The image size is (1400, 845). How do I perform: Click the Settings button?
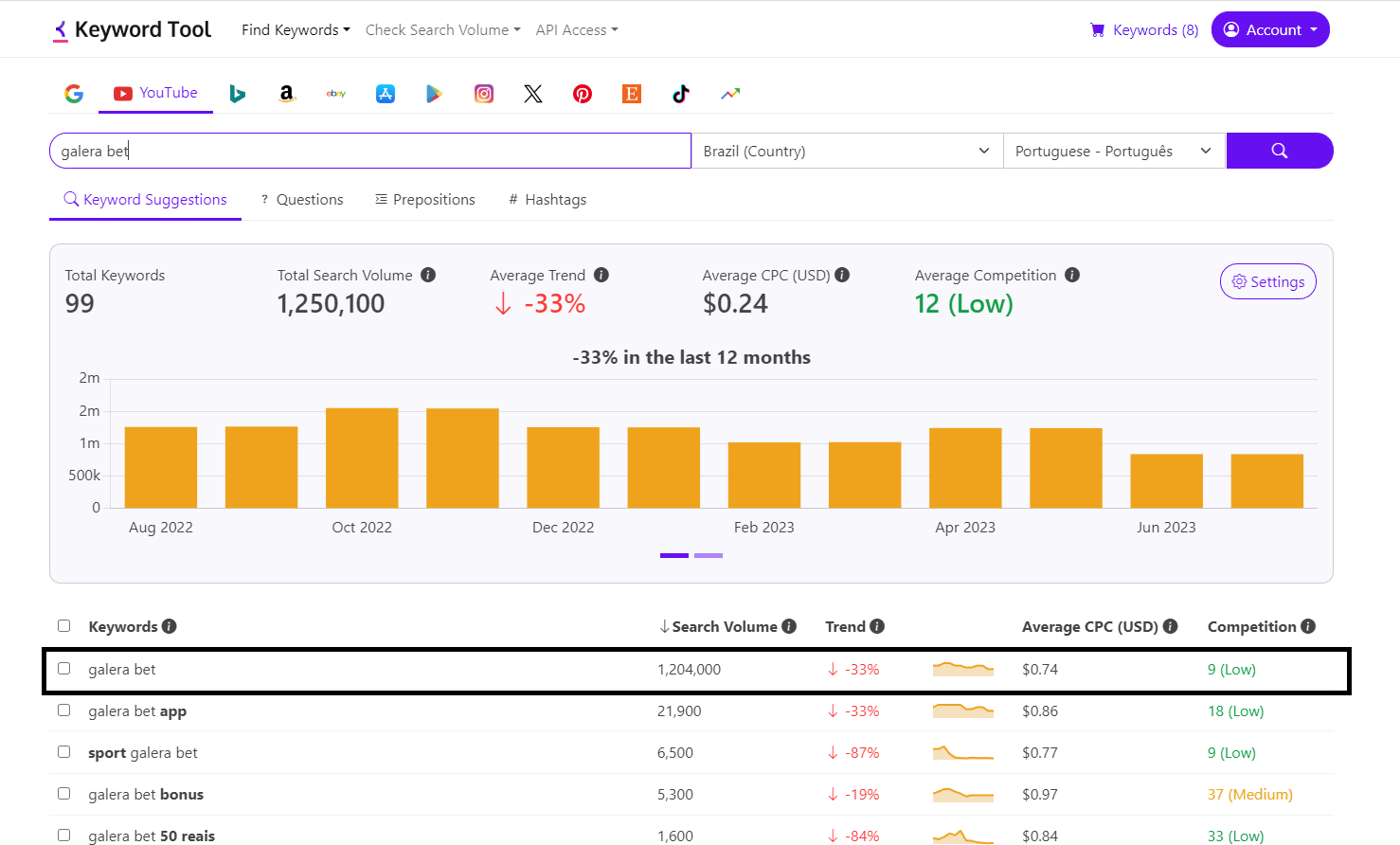tap(1267, 281)
